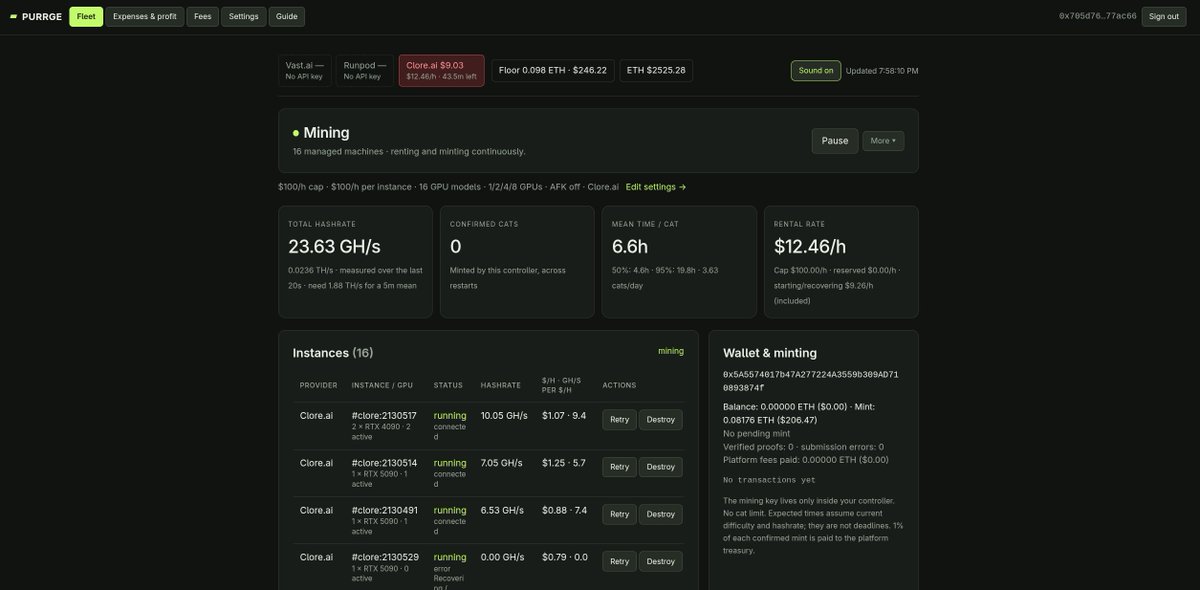Screen dimensions: 1200x590
Task: Select the Runpod provider card
Action: coord(365,70)
